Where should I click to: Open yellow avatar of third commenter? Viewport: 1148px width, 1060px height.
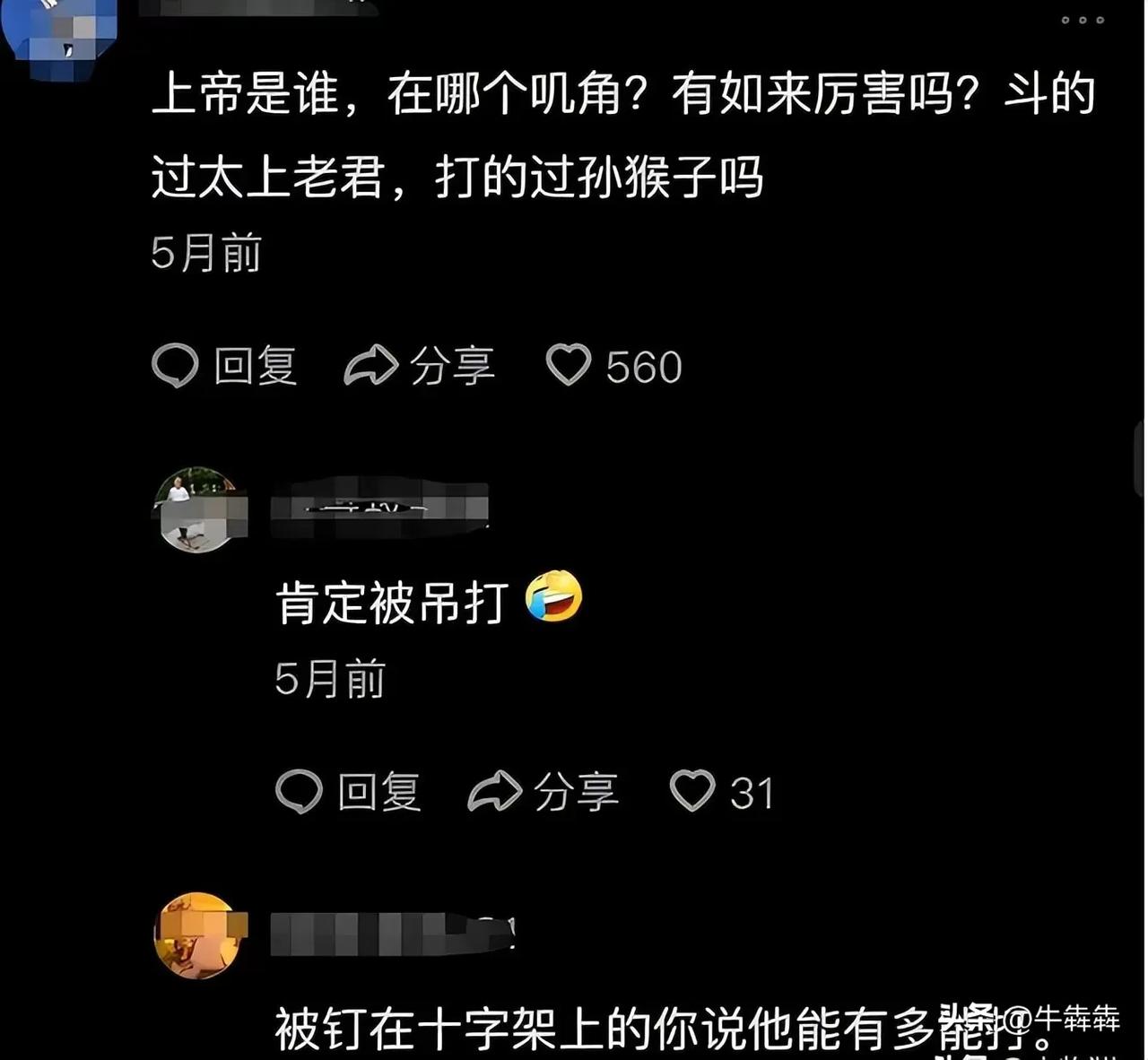click(x=199, y=935)
